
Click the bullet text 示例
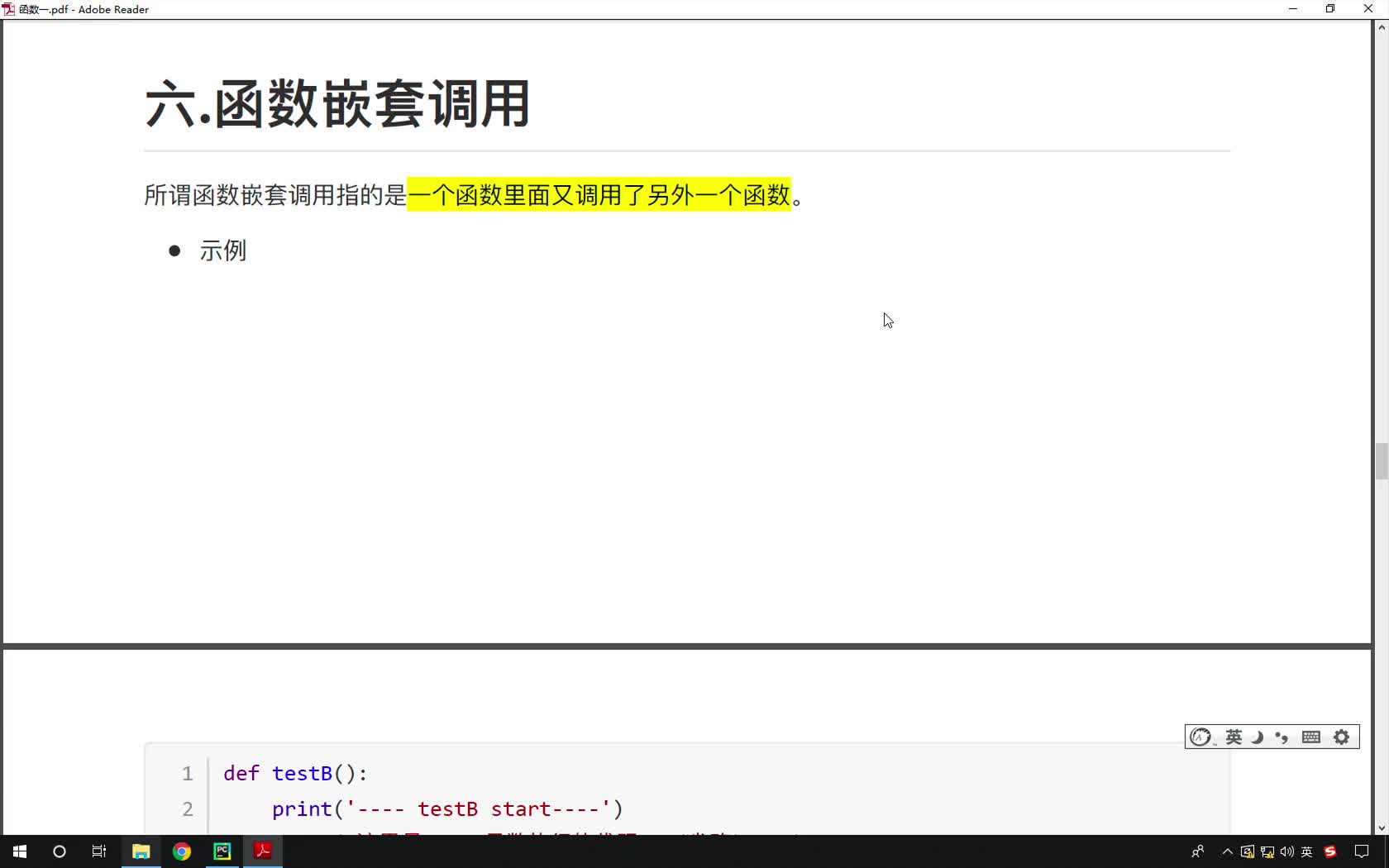(x=223, y=250)
